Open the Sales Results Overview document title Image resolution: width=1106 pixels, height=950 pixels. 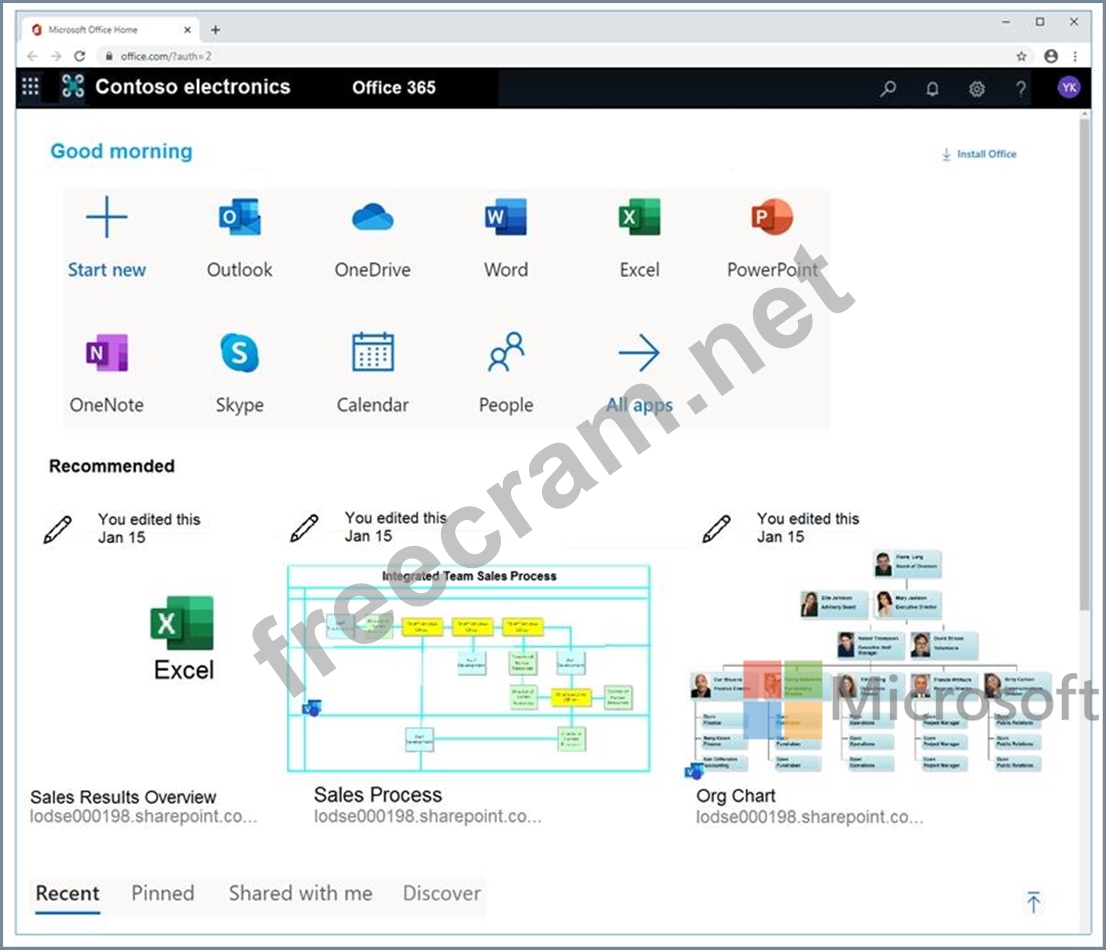pyautogui.click(x=123, y=797)
